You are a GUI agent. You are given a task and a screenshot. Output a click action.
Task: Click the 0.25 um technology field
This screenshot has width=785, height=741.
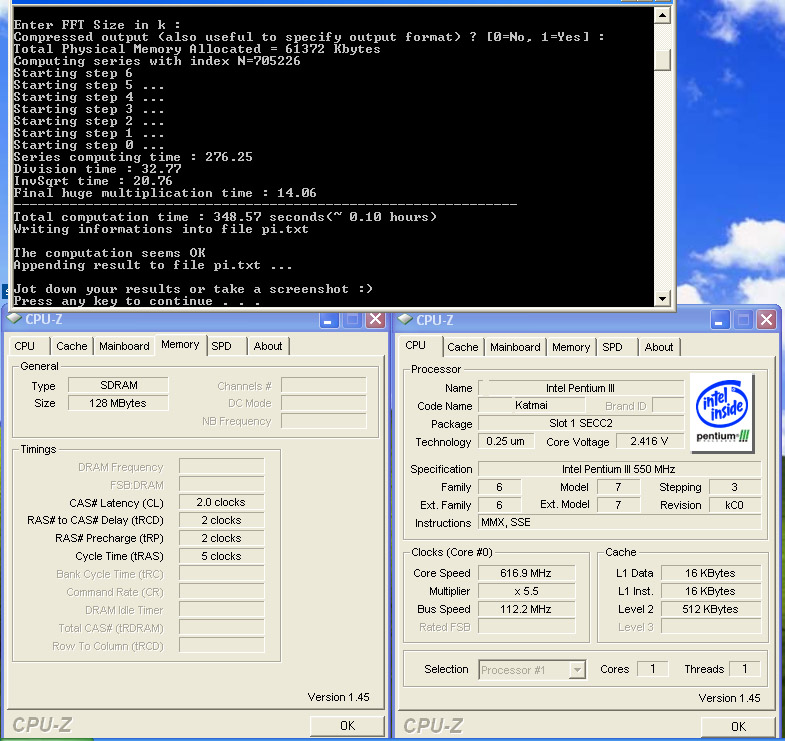pos(506,441)
